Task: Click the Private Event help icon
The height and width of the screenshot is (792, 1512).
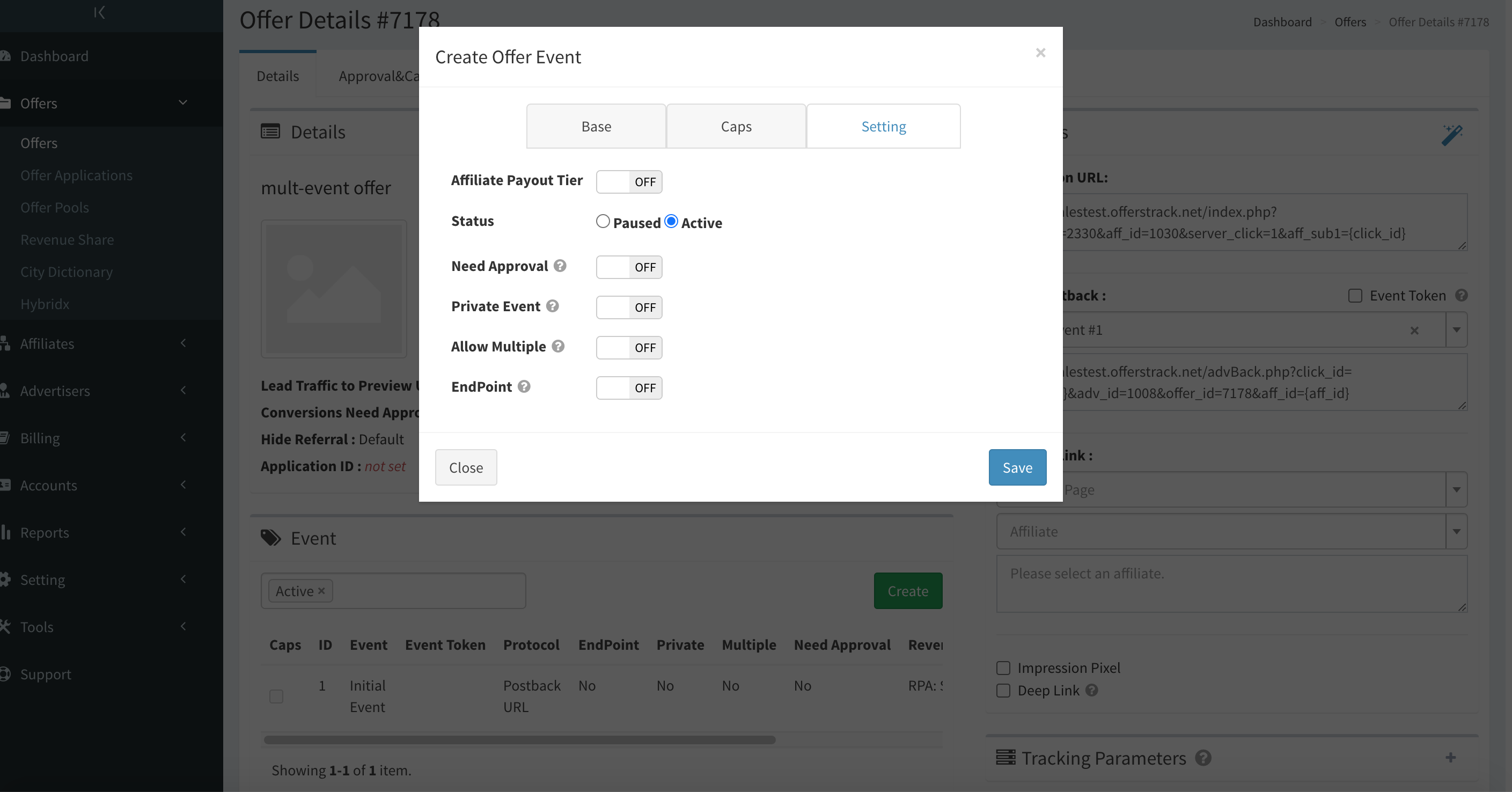Action: click(552, 306)
